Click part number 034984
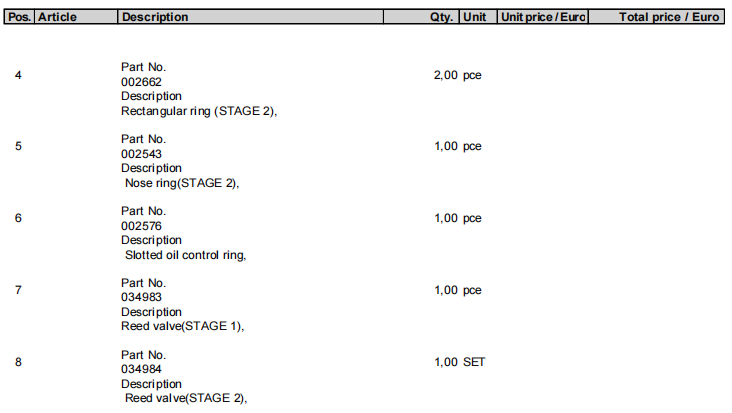 [141, 370]
